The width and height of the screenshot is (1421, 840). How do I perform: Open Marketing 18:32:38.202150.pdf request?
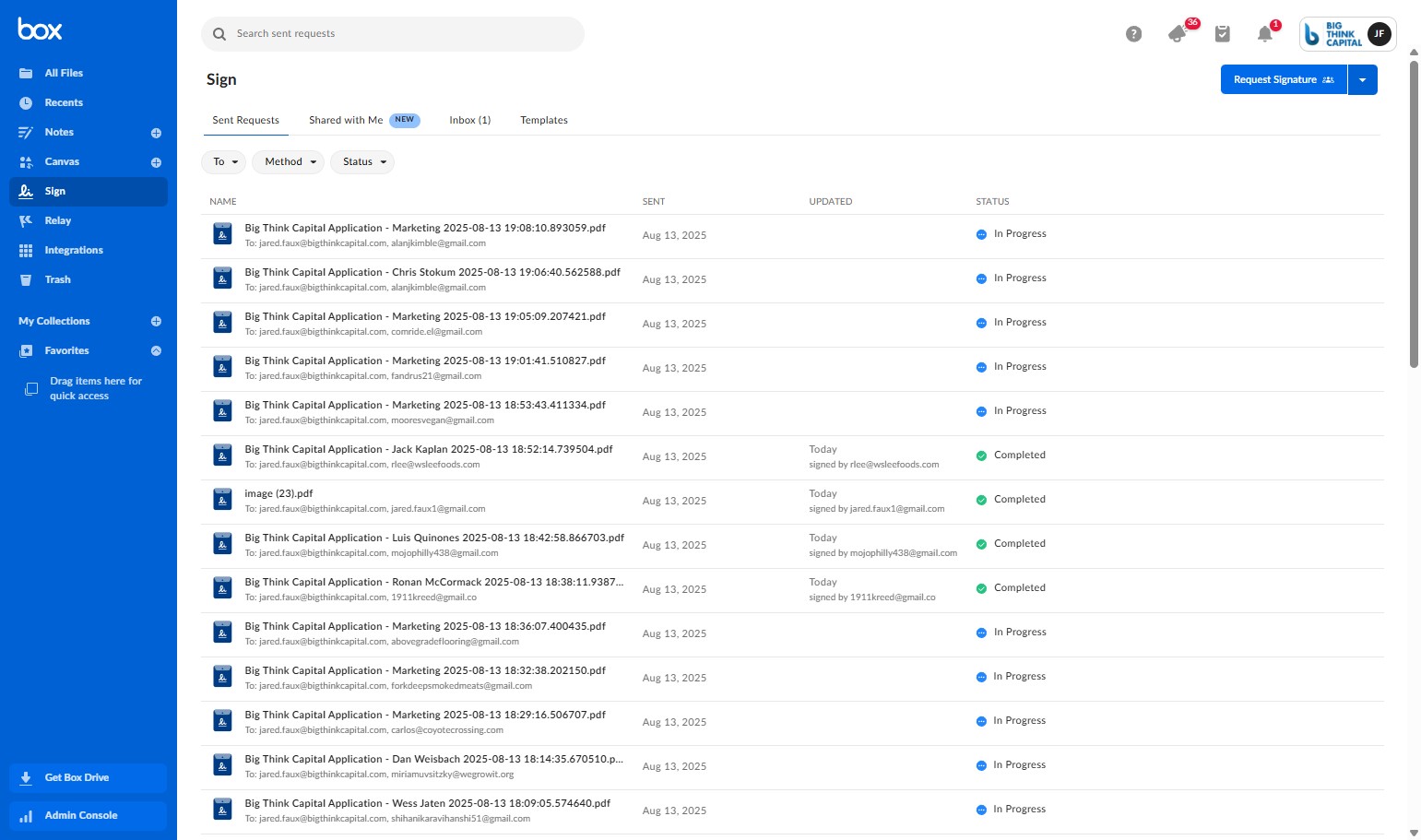(425, 670)
